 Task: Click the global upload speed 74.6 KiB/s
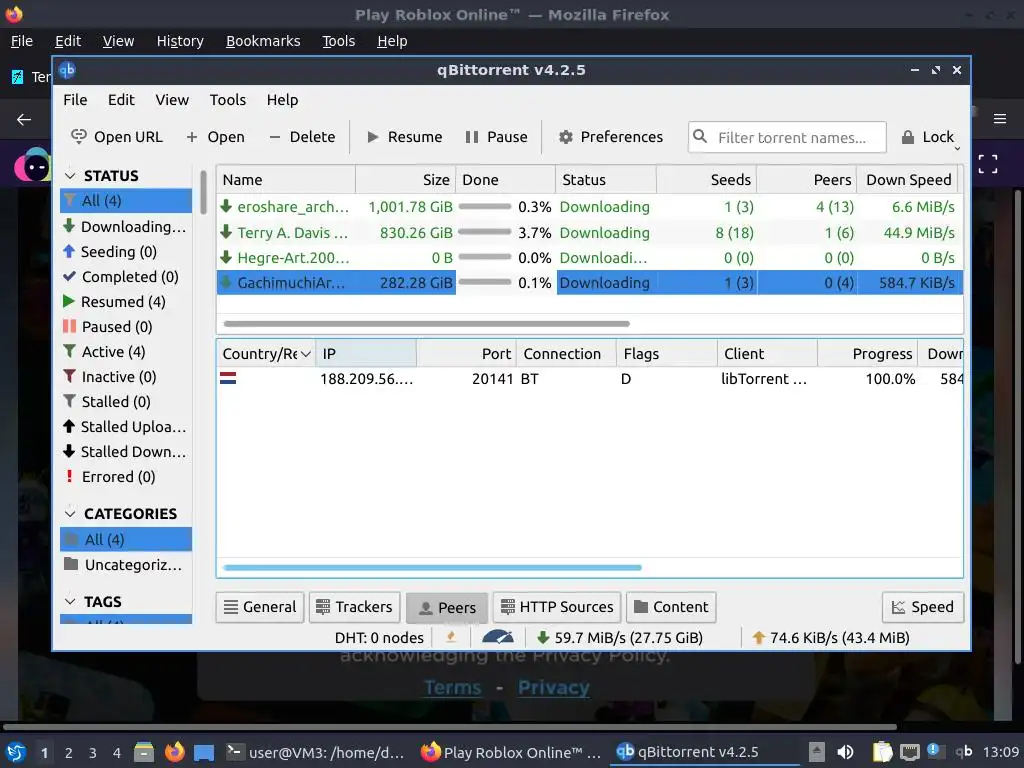click(x=831, y=637)
